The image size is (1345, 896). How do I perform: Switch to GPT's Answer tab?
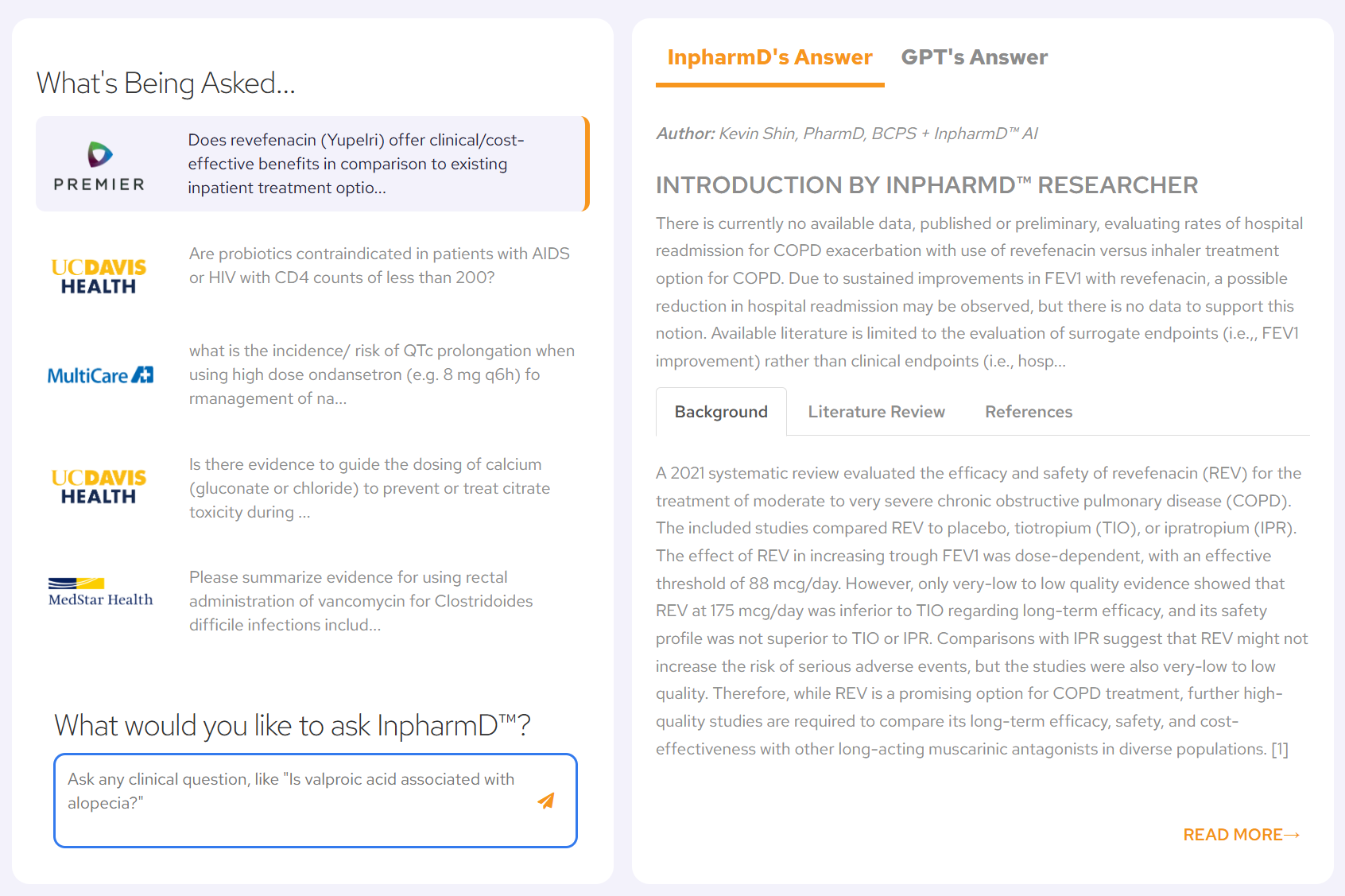click(974, 57)
